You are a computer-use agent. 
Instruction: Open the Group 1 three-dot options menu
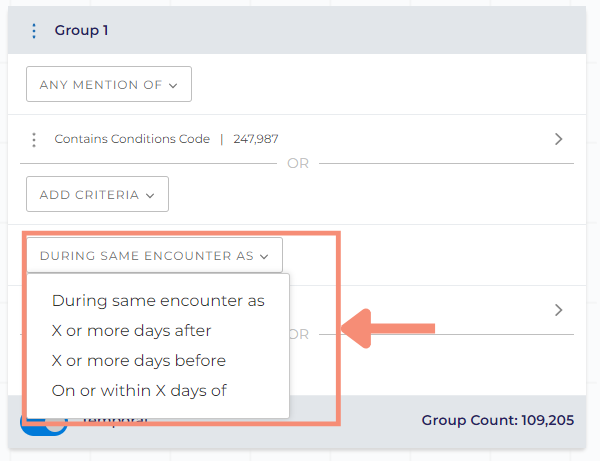pyautogui.click(x=34, y=31)
